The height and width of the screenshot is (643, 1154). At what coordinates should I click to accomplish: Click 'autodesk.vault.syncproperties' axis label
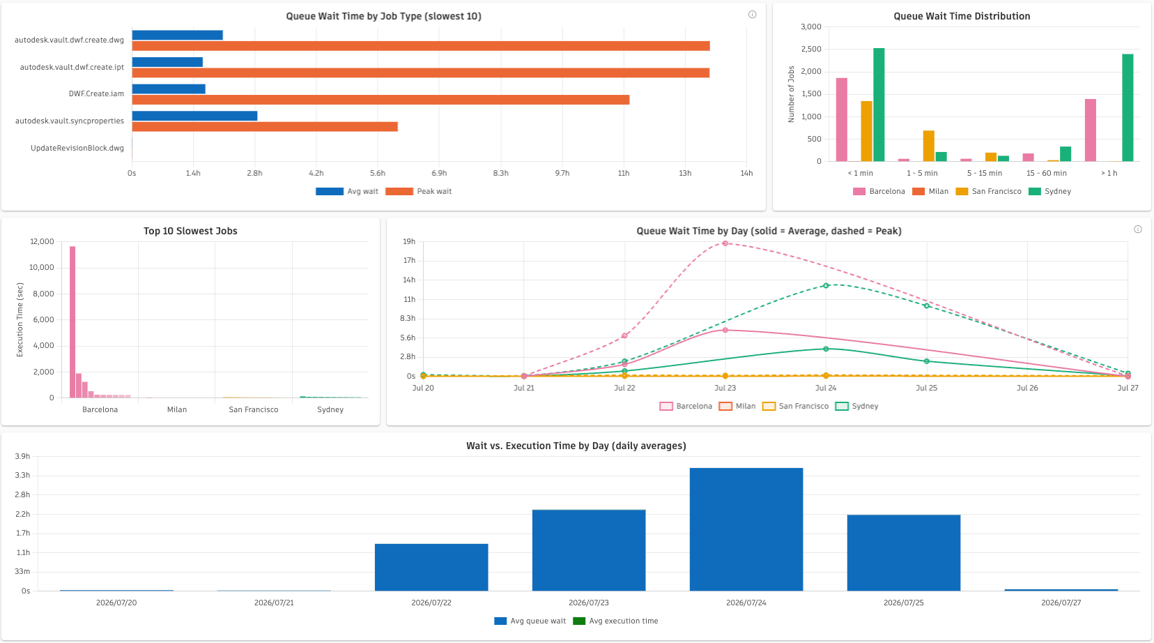70,121
